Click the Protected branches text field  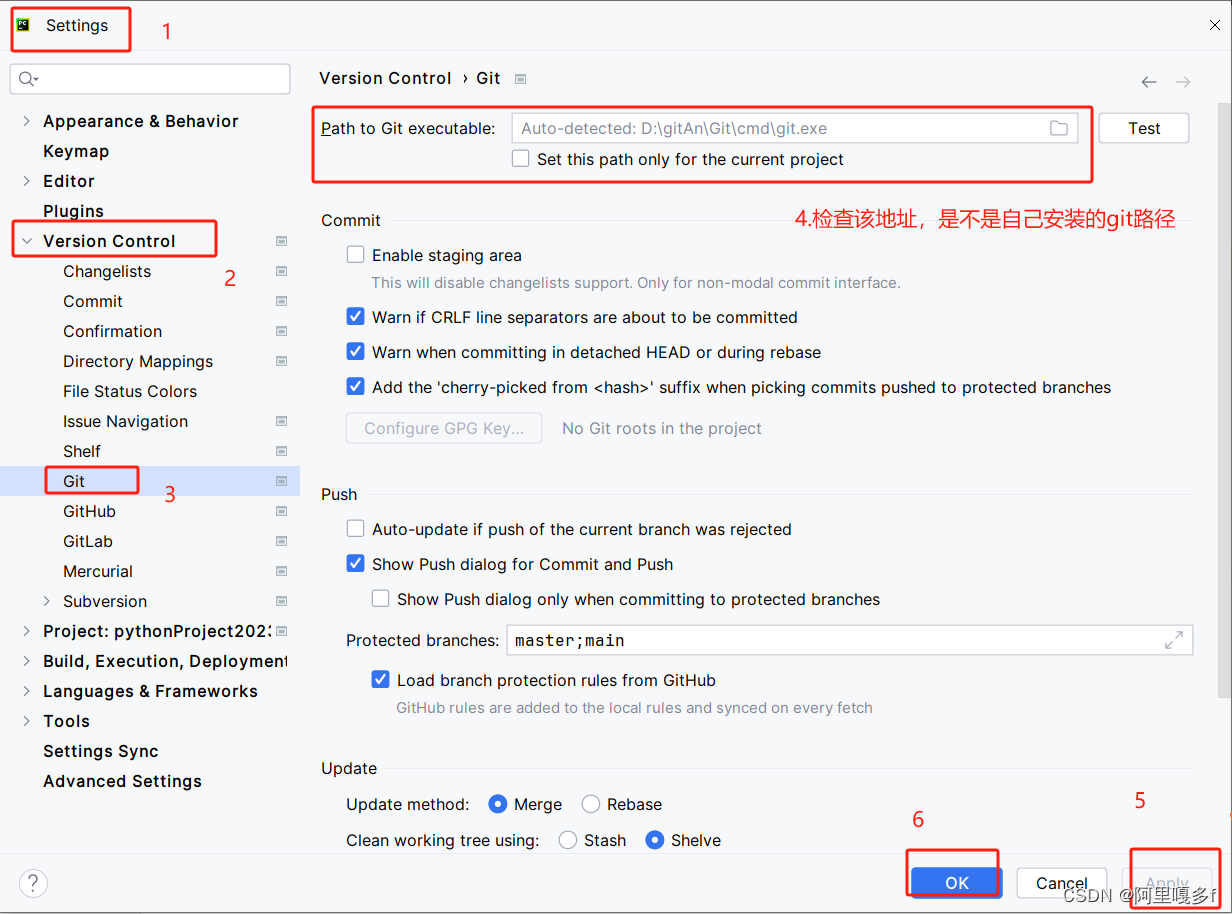[x=850, y=640]
